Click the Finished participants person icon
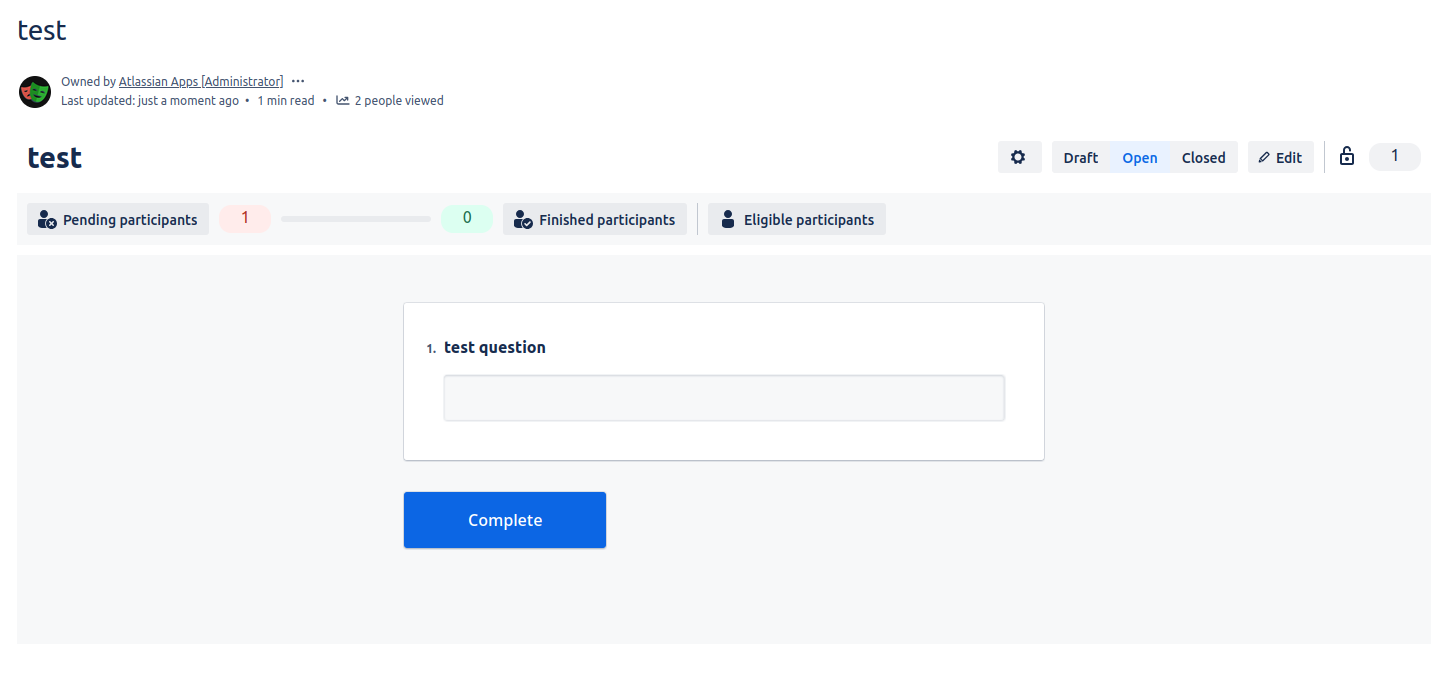 523,220
